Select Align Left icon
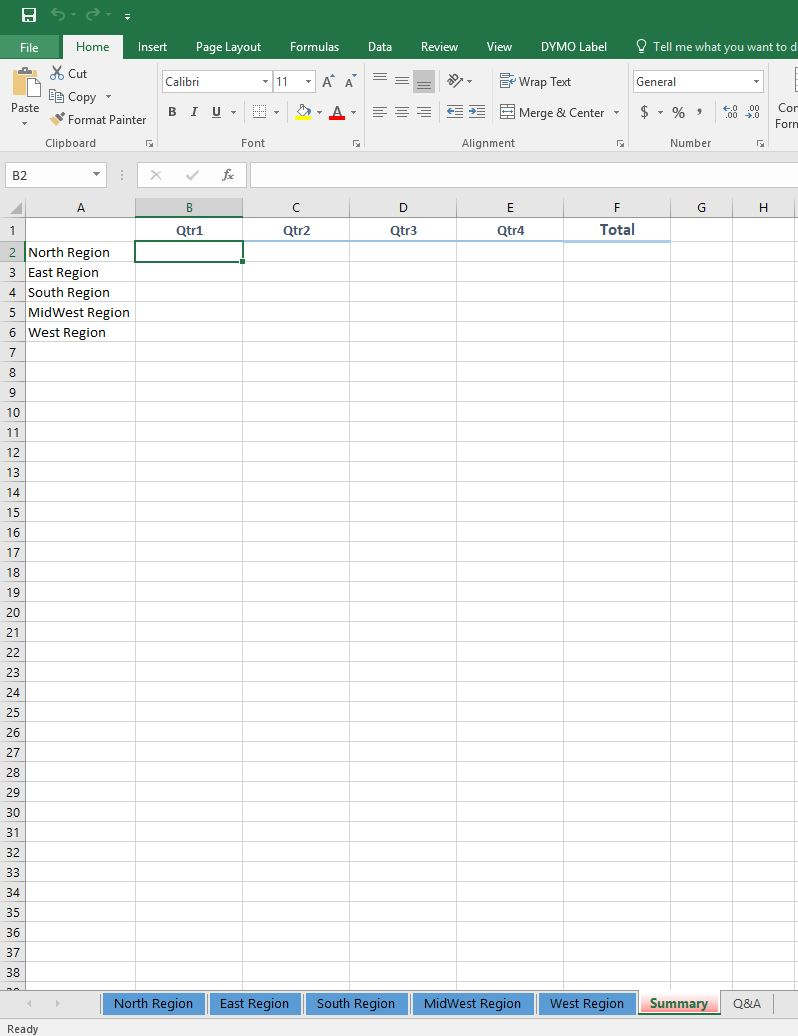Viewport: 798px width, 1036px height. [380, 112]
